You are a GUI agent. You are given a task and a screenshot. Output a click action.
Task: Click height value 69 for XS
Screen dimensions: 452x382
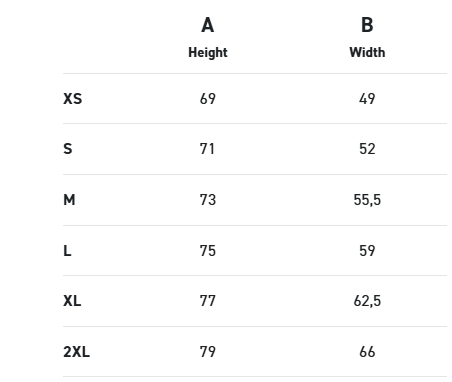(208, 99)
